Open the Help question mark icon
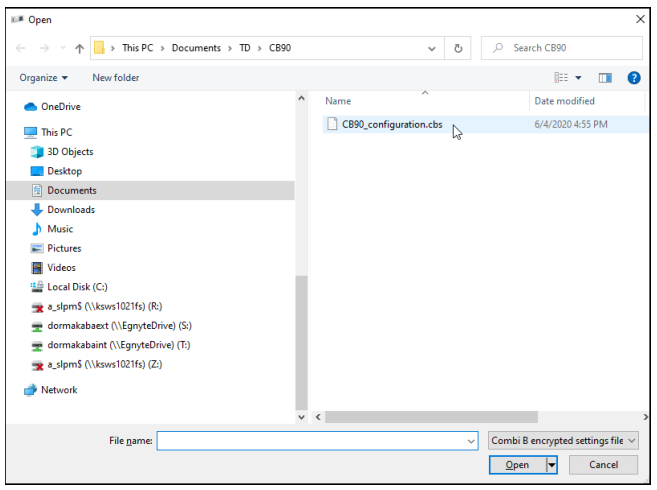 coord(633,78)
